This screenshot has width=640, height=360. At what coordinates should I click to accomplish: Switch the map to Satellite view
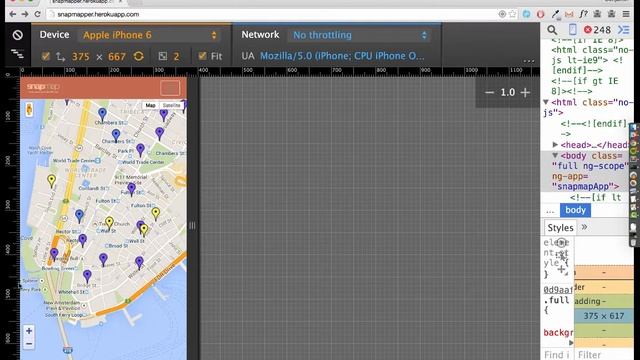point(171,105)
